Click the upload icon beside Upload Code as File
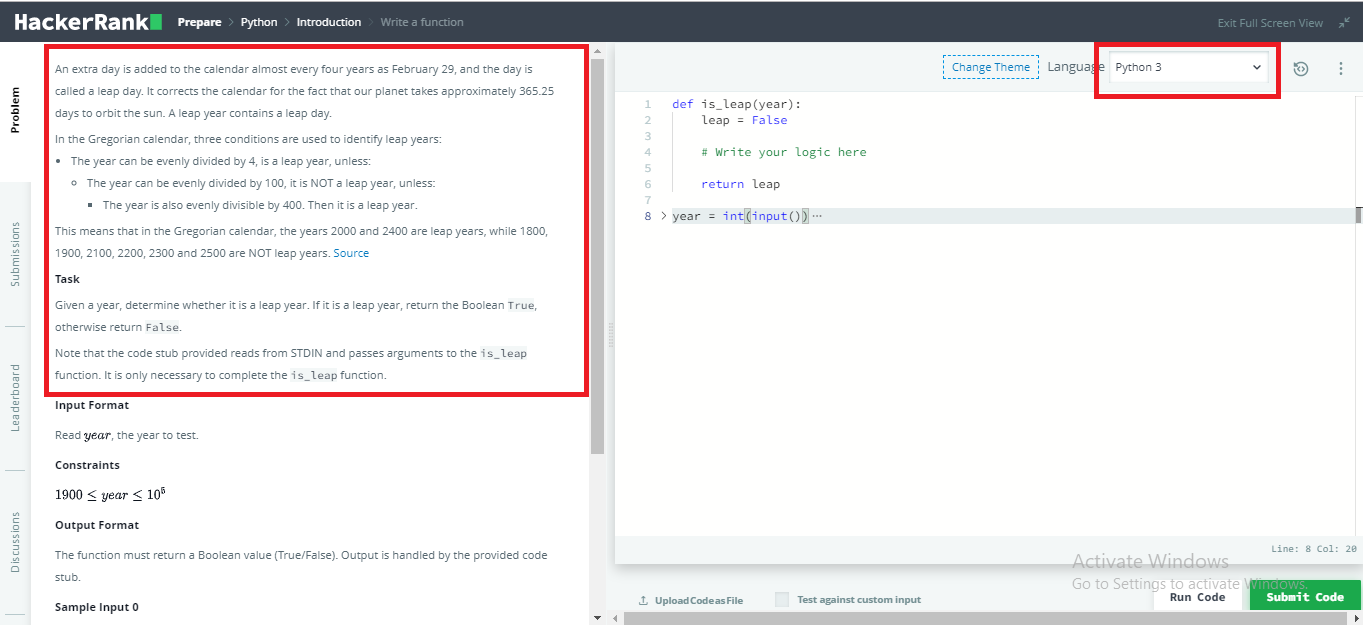Screen dimensions: 1363x625 (642, 600)
